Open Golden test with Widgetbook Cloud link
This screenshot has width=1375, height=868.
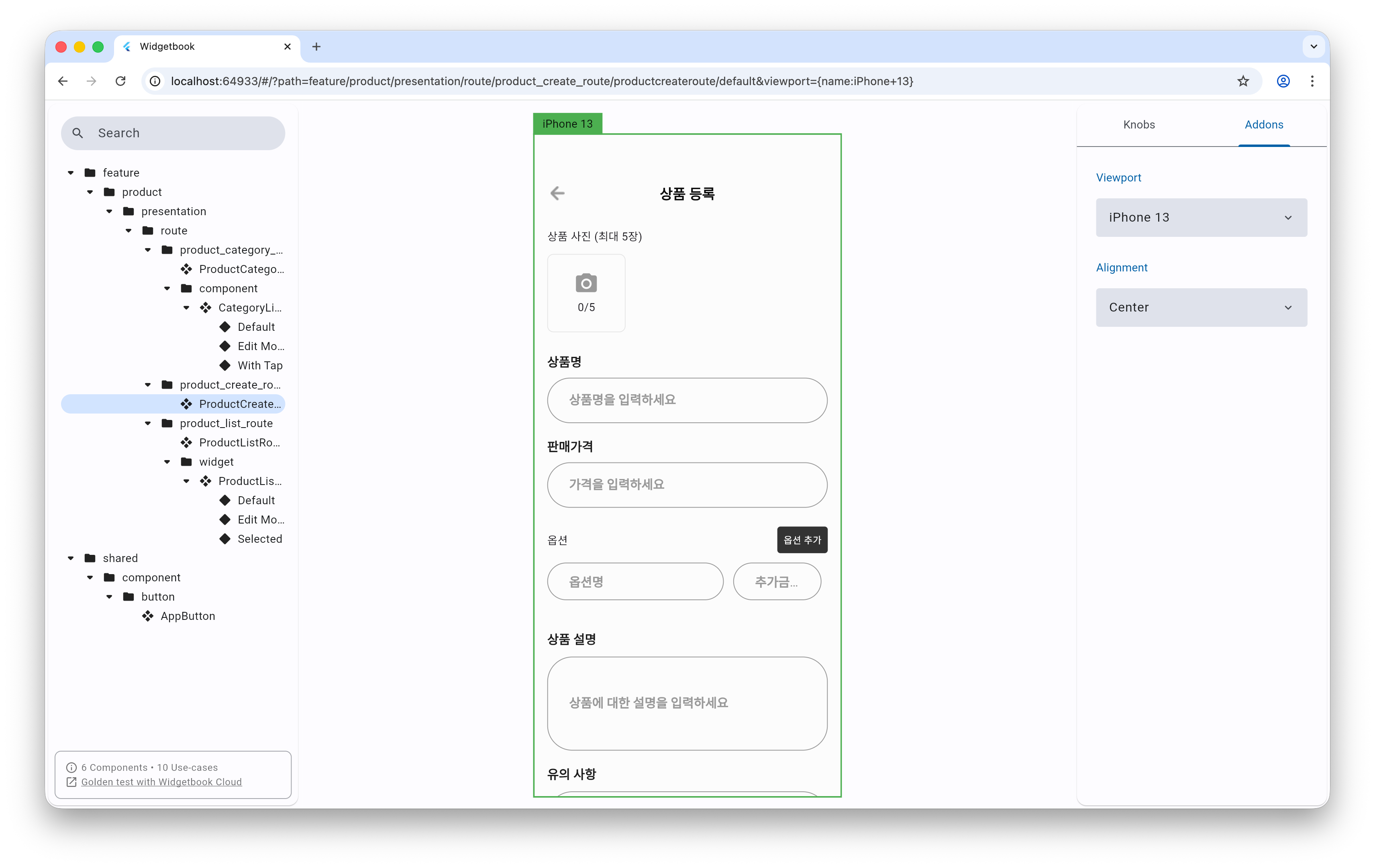161,782
